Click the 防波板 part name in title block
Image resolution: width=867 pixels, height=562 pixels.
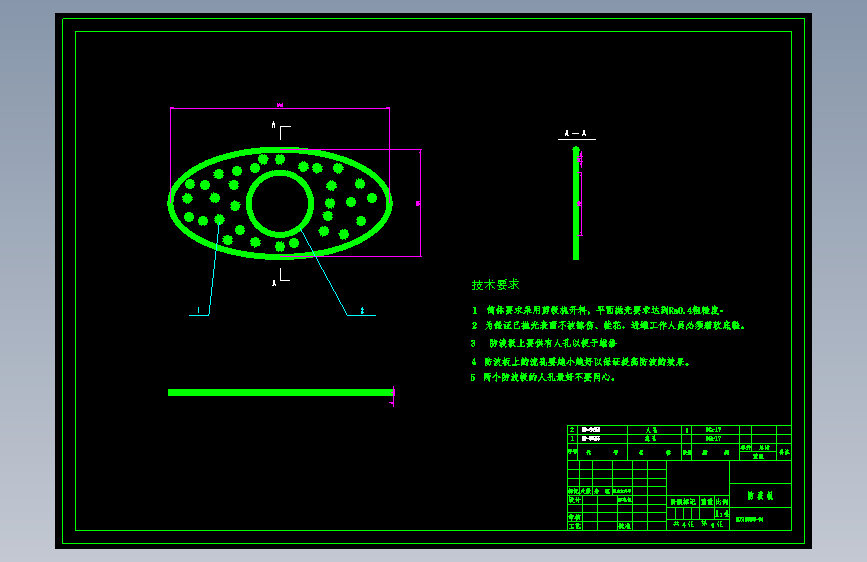point(760,496)
